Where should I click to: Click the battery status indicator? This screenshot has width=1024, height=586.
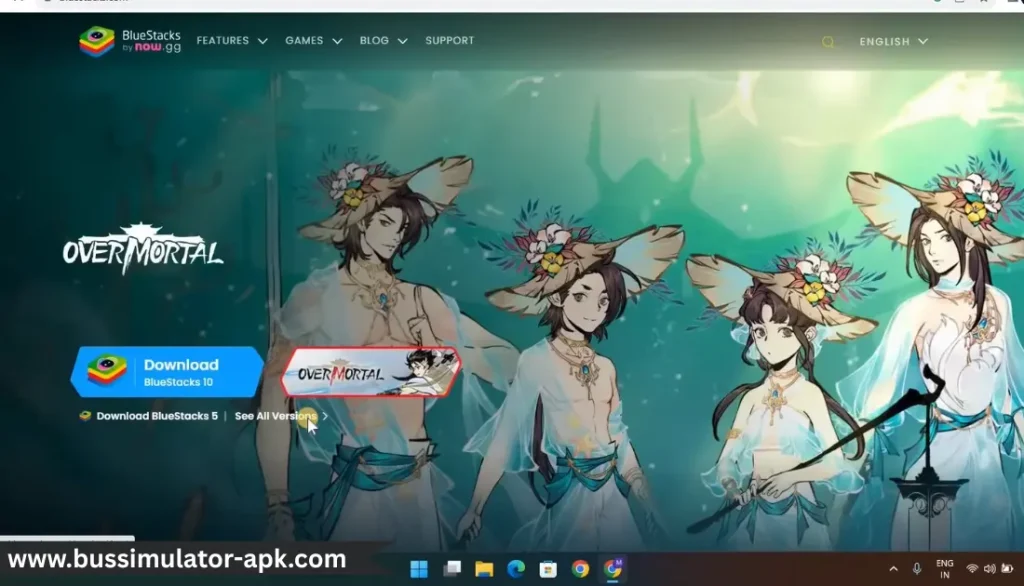[x=1007, y=568]
